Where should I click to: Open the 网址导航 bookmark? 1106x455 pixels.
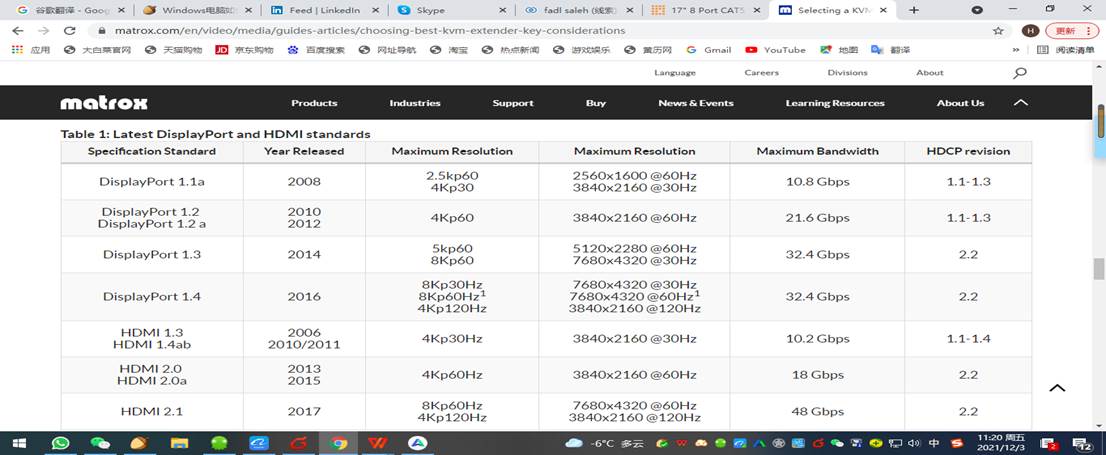click(387, 50)
